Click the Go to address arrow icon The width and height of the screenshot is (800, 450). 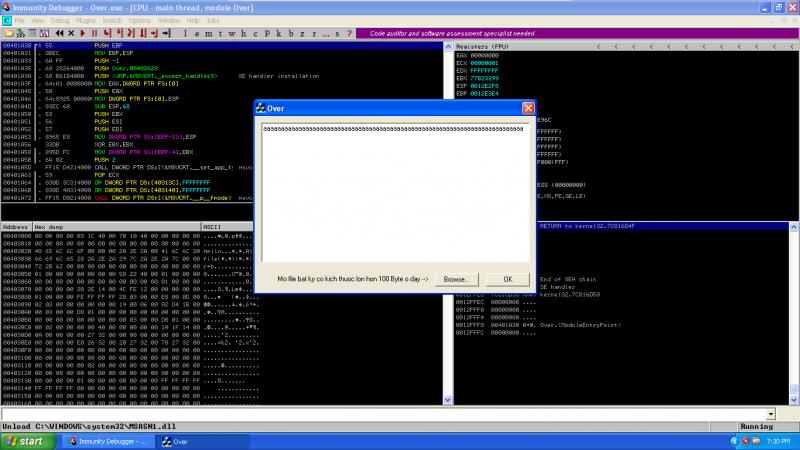167,33
